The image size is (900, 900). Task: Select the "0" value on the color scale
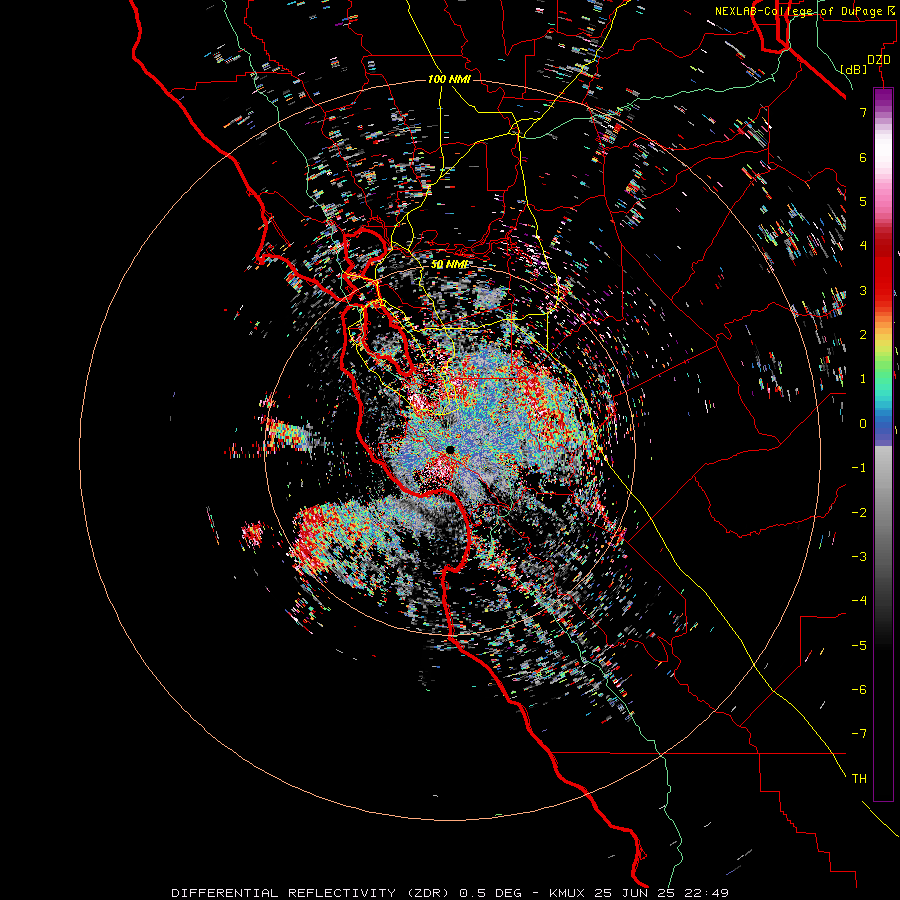(x=863, y=424)
